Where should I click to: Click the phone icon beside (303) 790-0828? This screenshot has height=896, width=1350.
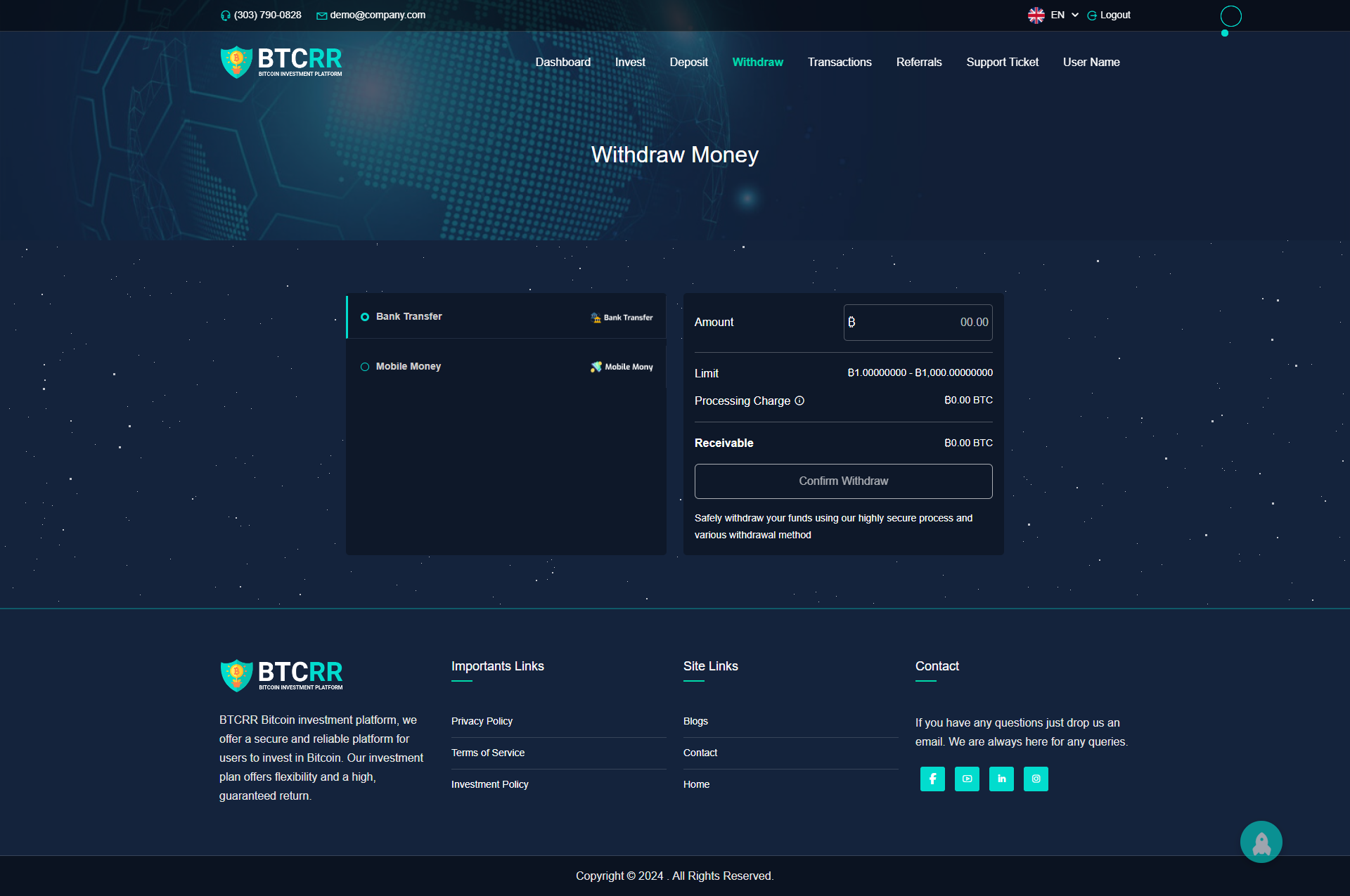[x=226, y=15]
